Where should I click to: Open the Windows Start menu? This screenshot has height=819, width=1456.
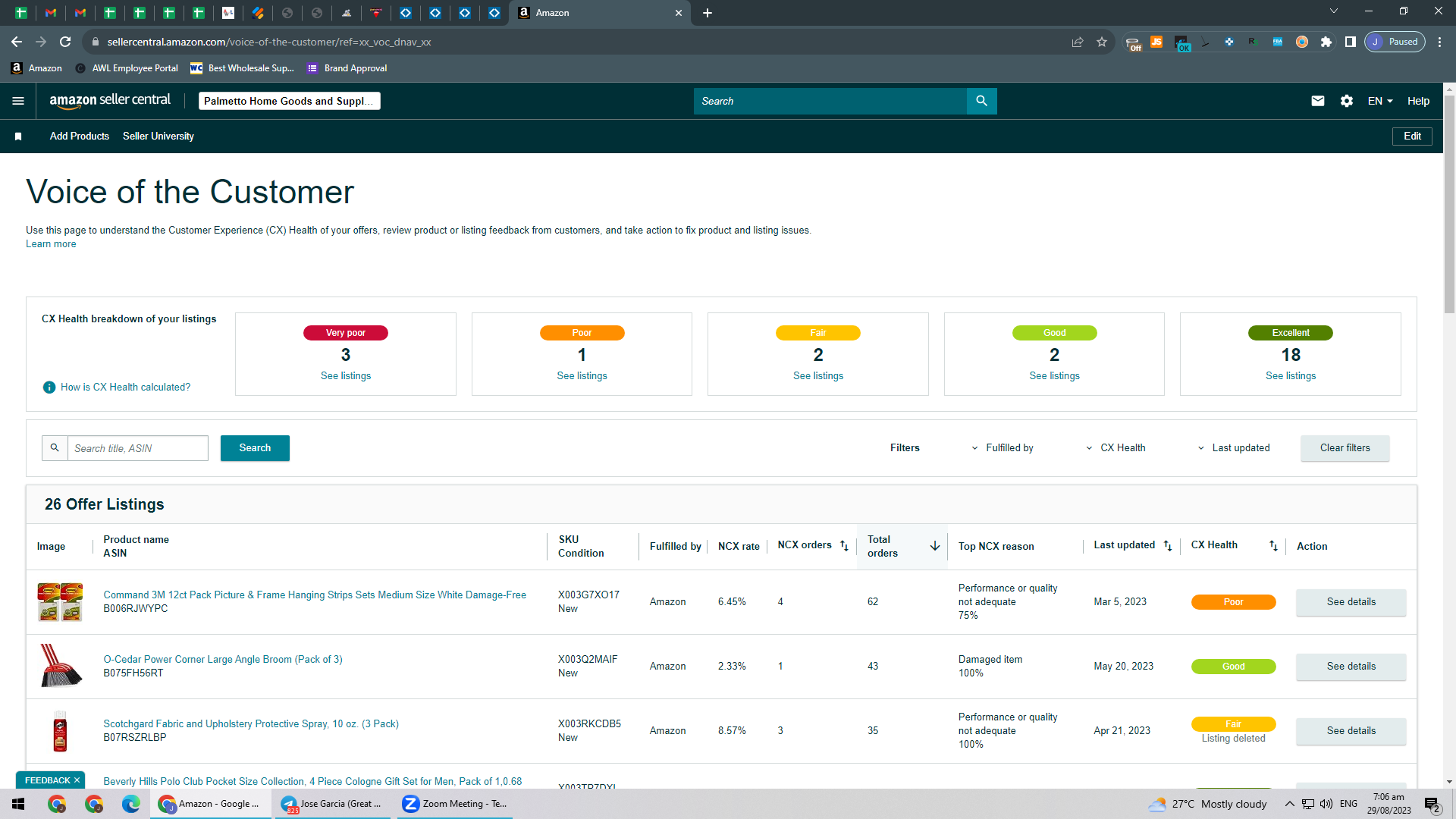tap(18, 804)
